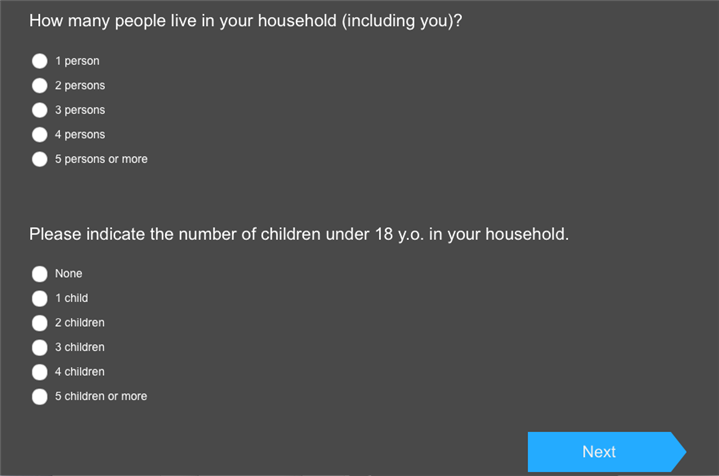Choose the '5 persons or more' option
This screenshot has height=476, width=719.
pos(40,159)
